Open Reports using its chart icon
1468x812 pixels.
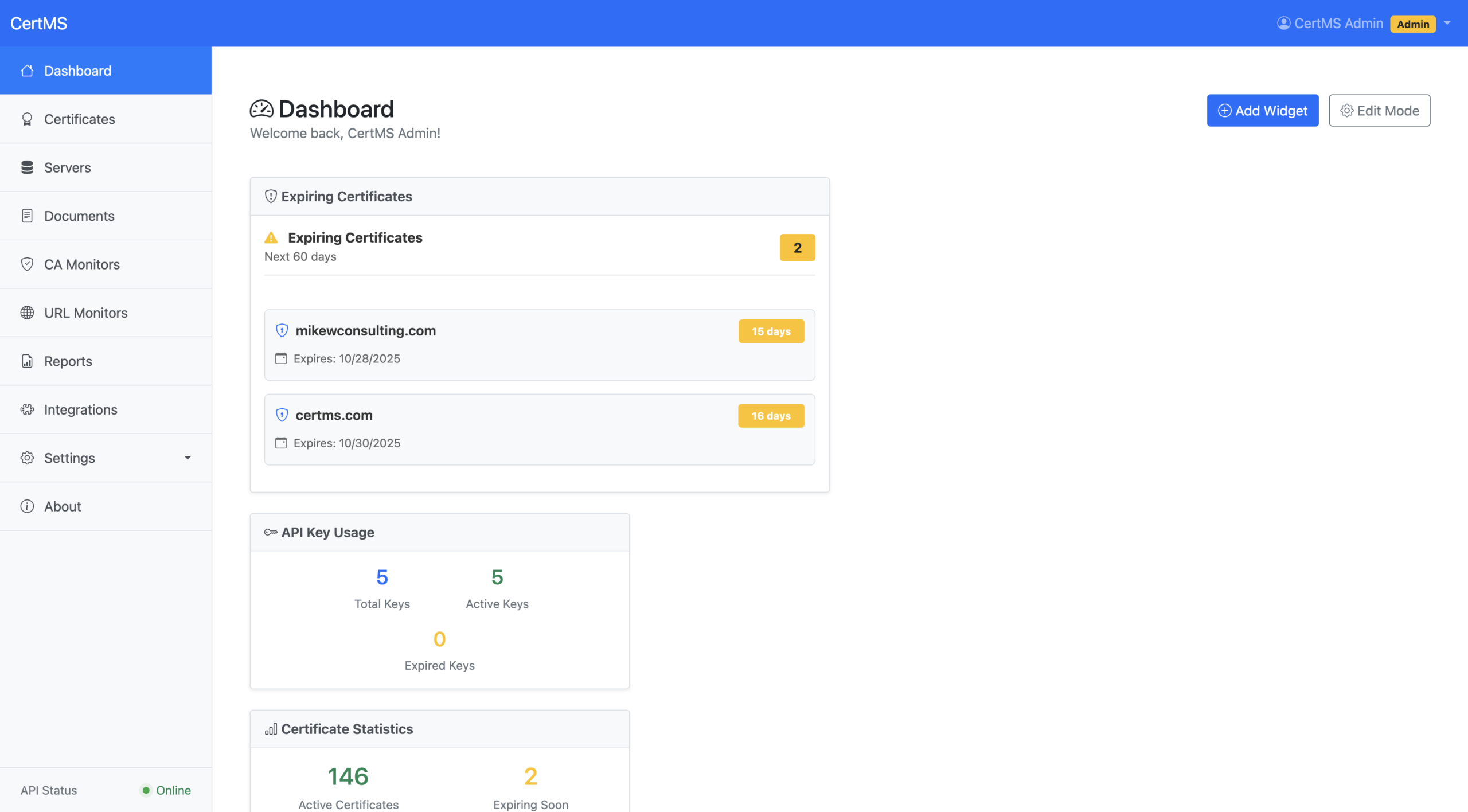point(28,361)
